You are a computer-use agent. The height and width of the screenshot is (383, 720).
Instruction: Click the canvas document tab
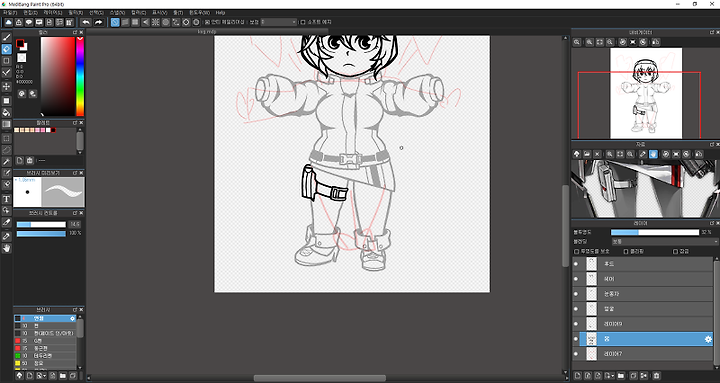(x=207, y=32)
